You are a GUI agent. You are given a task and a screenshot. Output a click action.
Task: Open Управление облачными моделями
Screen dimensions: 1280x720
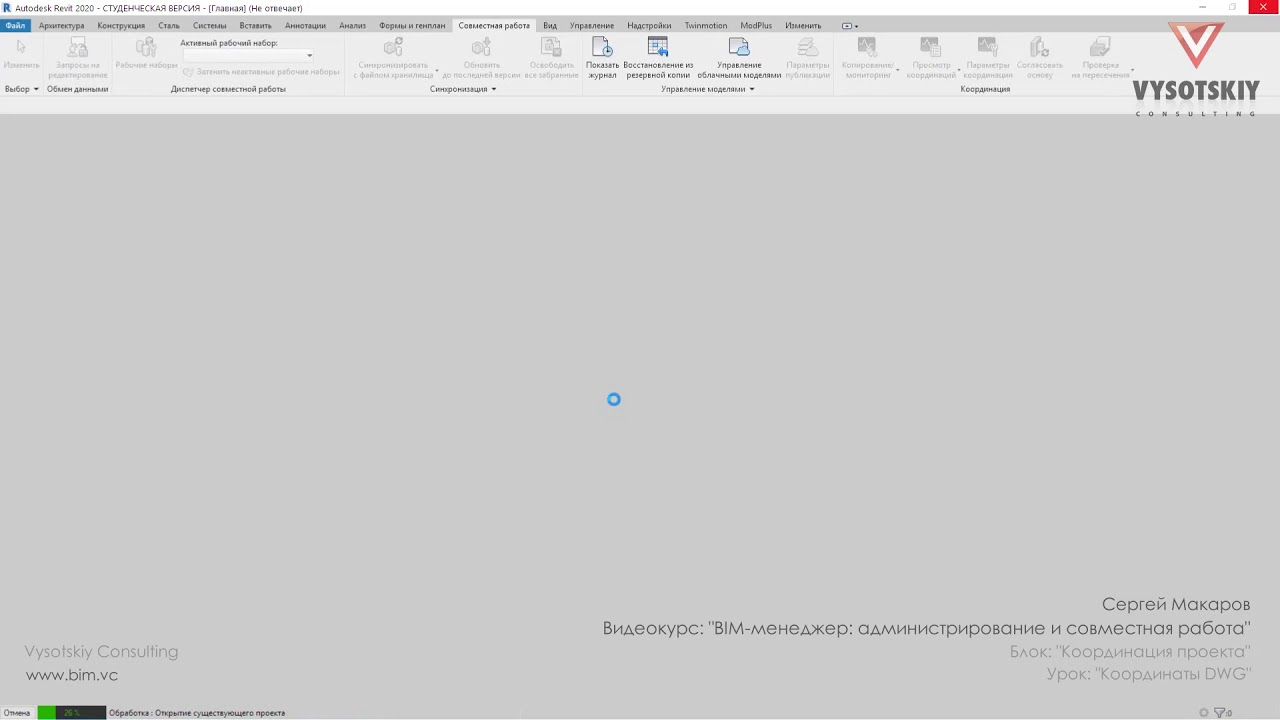(739, 58)
